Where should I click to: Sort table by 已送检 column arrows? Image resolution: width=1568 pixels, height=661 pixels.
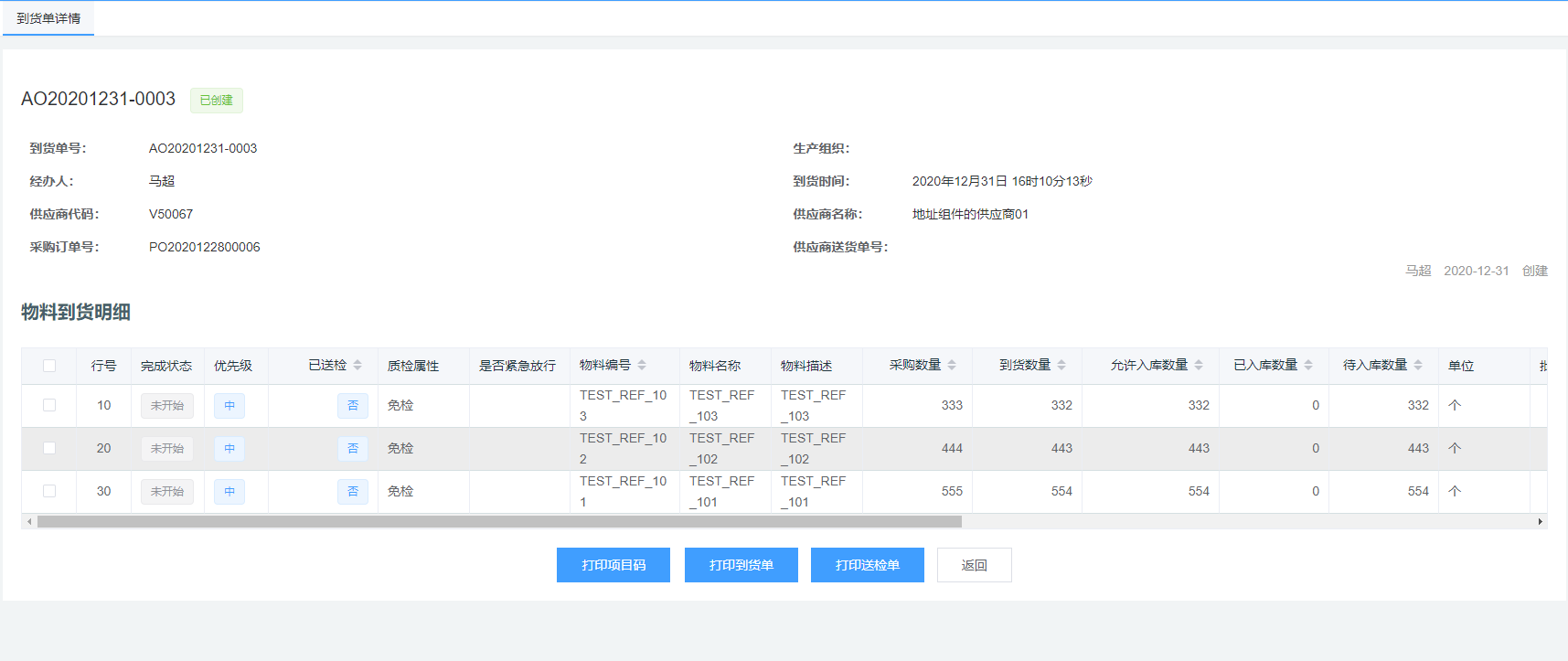point(357,365)
